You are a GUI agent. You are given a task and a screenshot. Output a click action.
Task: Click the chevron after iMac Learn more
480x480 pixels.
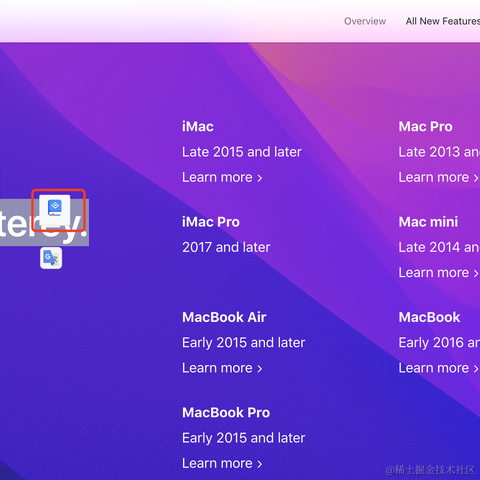pyautogui.click(x=259, y=178)
